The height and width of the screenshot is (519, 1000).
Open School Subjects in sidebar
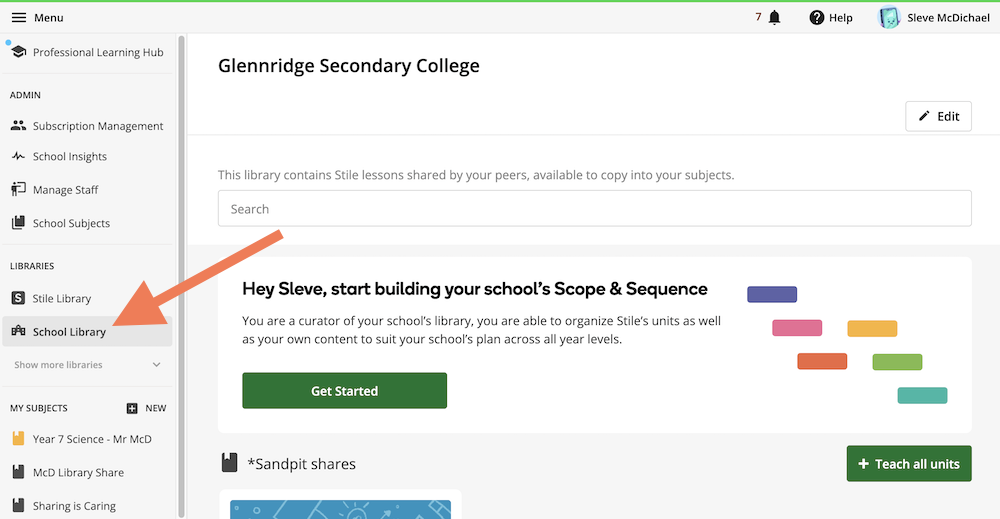tap(71, 223)
